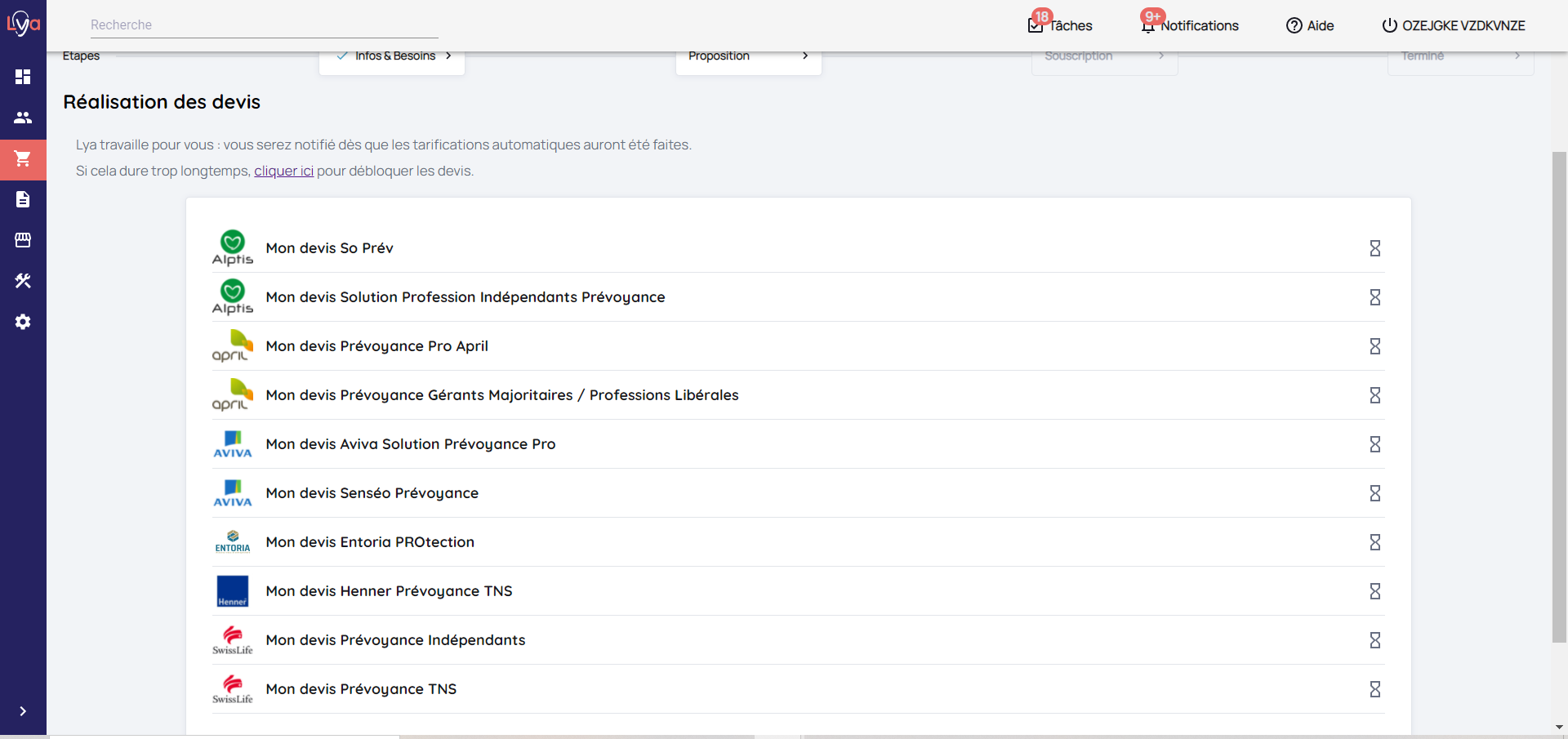Open the tools wrench icon in sidebar
The image size is (1568, 739).
coord(23,281)
